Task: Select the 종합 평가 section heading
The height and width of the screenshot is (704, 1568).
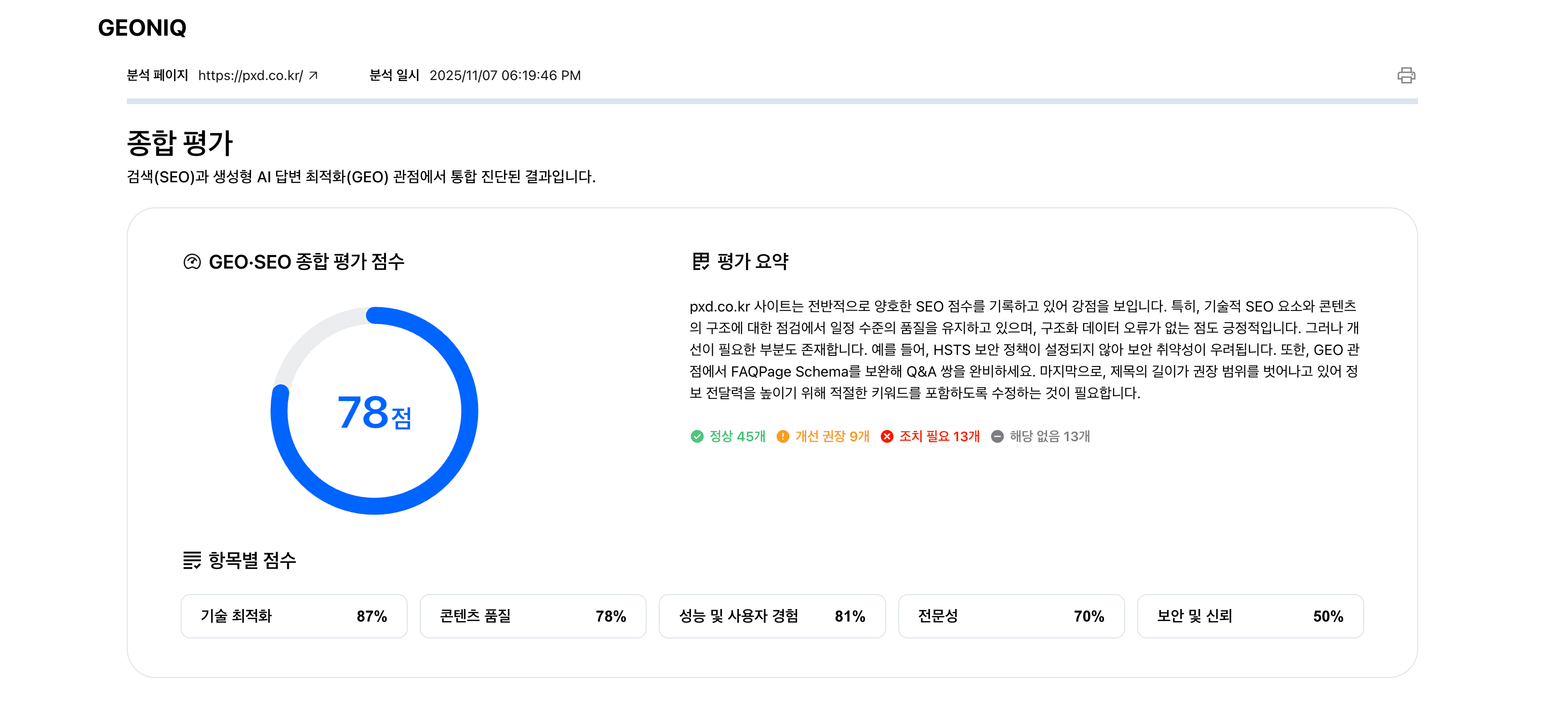Action: click(x=180, y=143)
